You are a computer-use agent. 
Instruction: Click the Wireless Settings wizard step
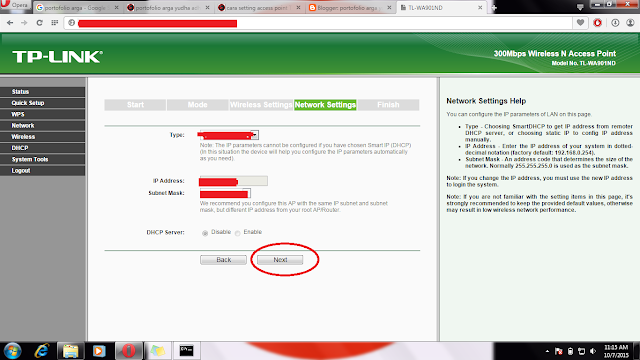coord(261,105)
